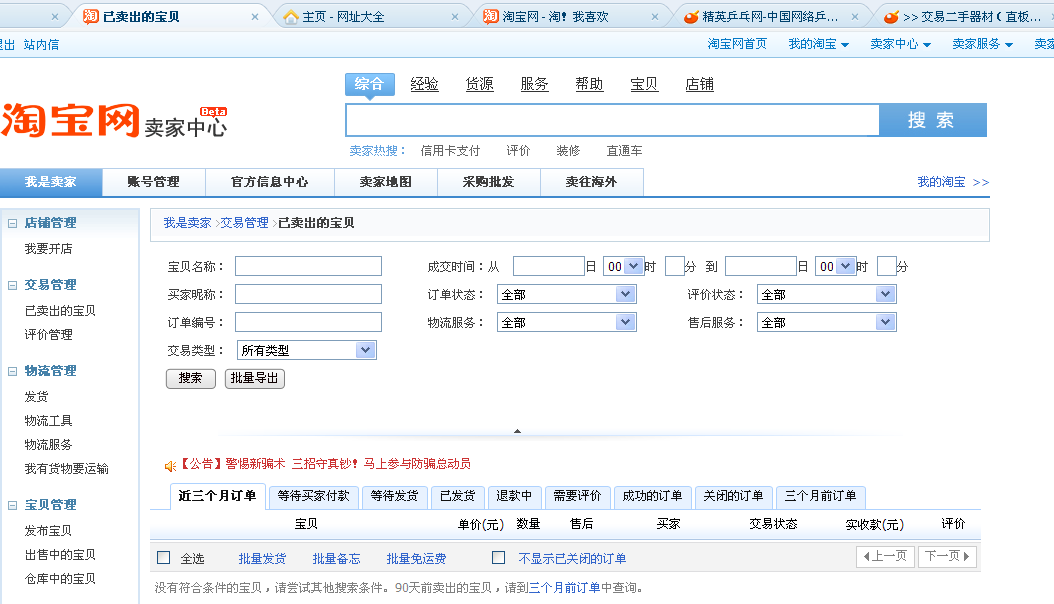Tick the 全选 select-all checkbox
Screen dimensions: 1054x604
[x=164, y=558]
